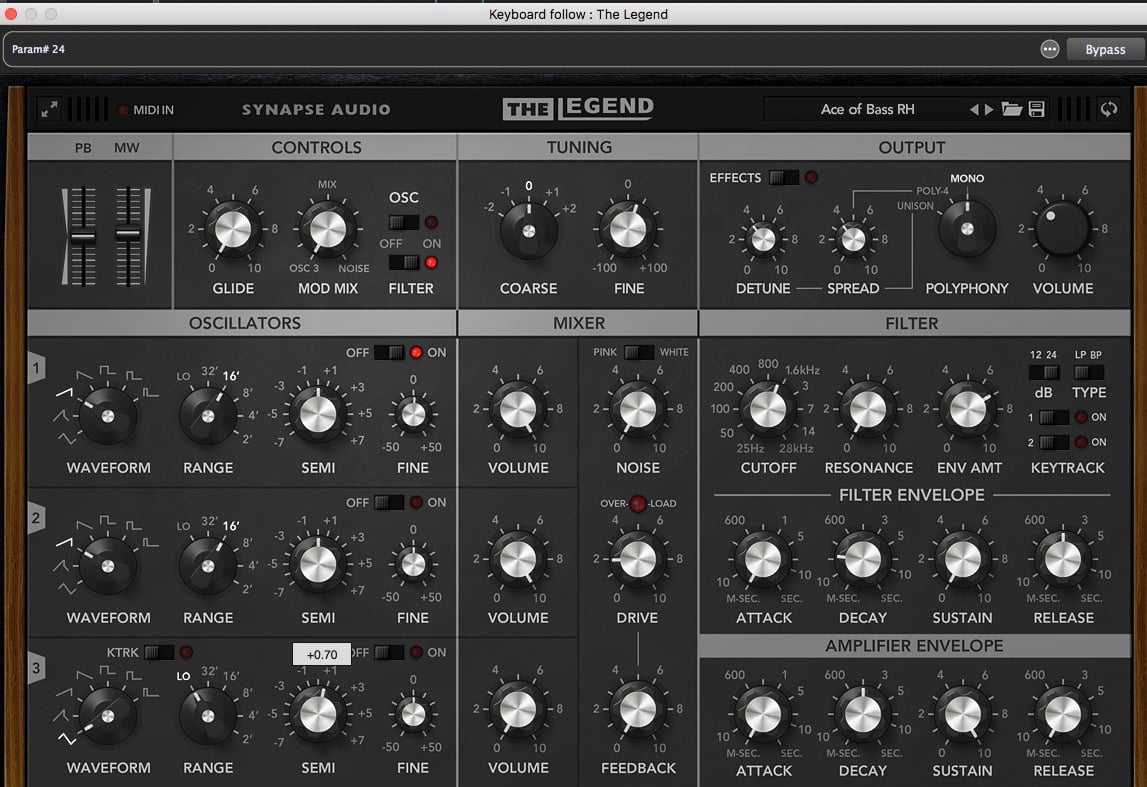Viewport: 1147px width, 787px height.
Task: Click the MW mod wheel slider
Action: tap(128, 236)
